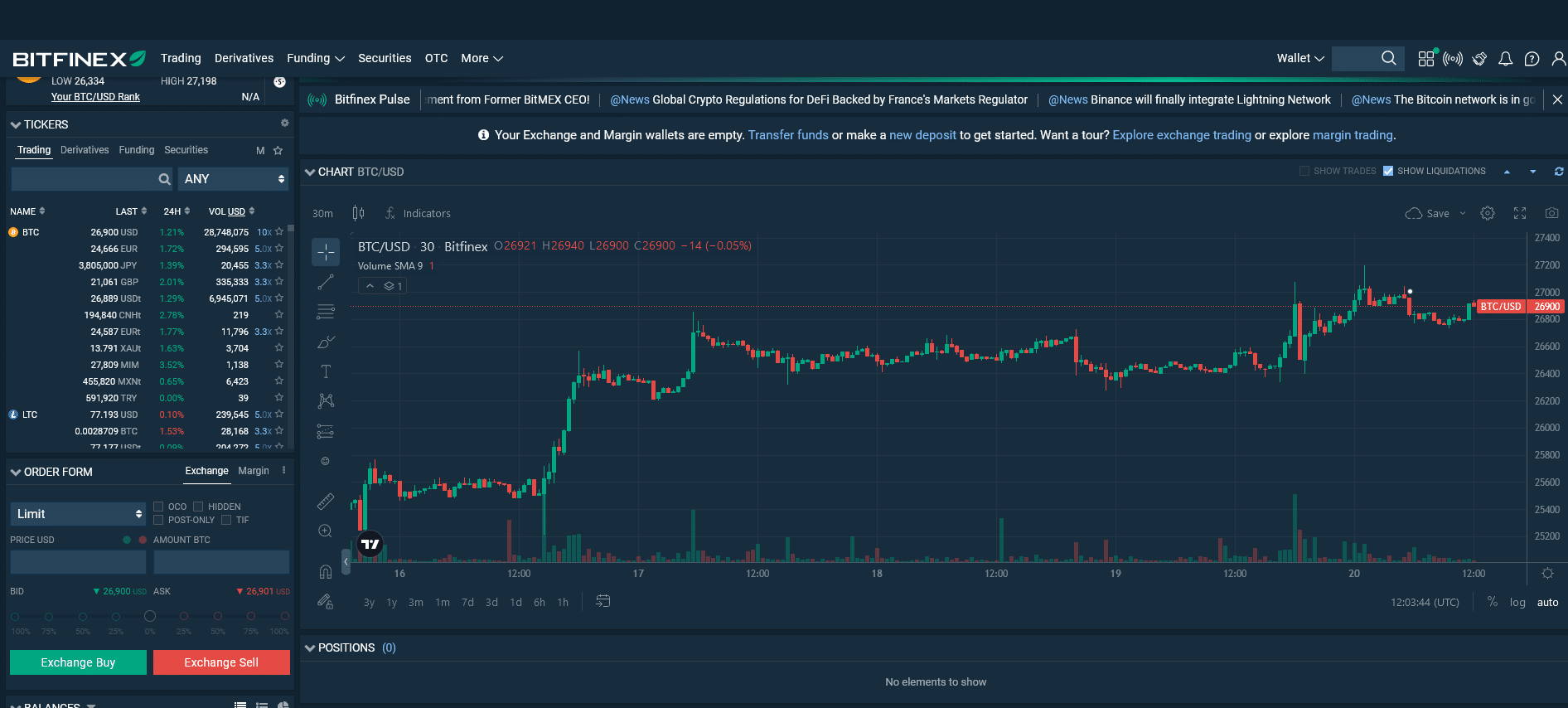Screen dimensions: 1568x708
Task: Open the user account icon
Action: pyautogui.click(x=1559, y=58)
